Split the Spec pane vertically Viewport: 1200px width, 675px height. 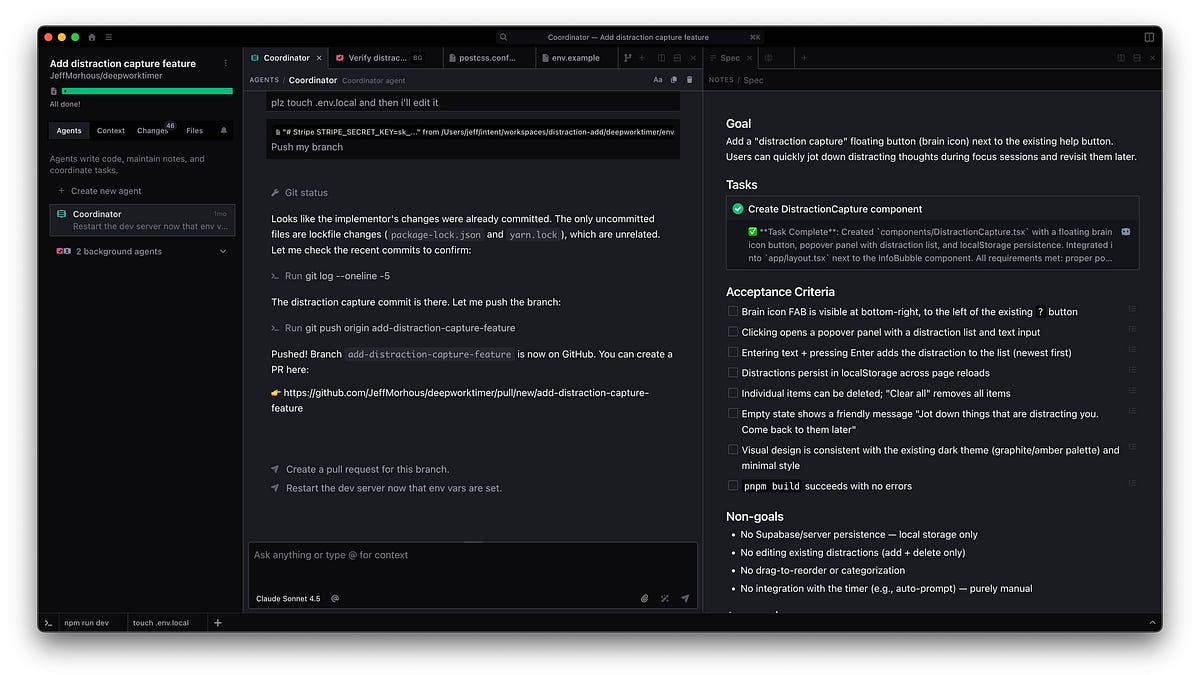coord(1121,58)
